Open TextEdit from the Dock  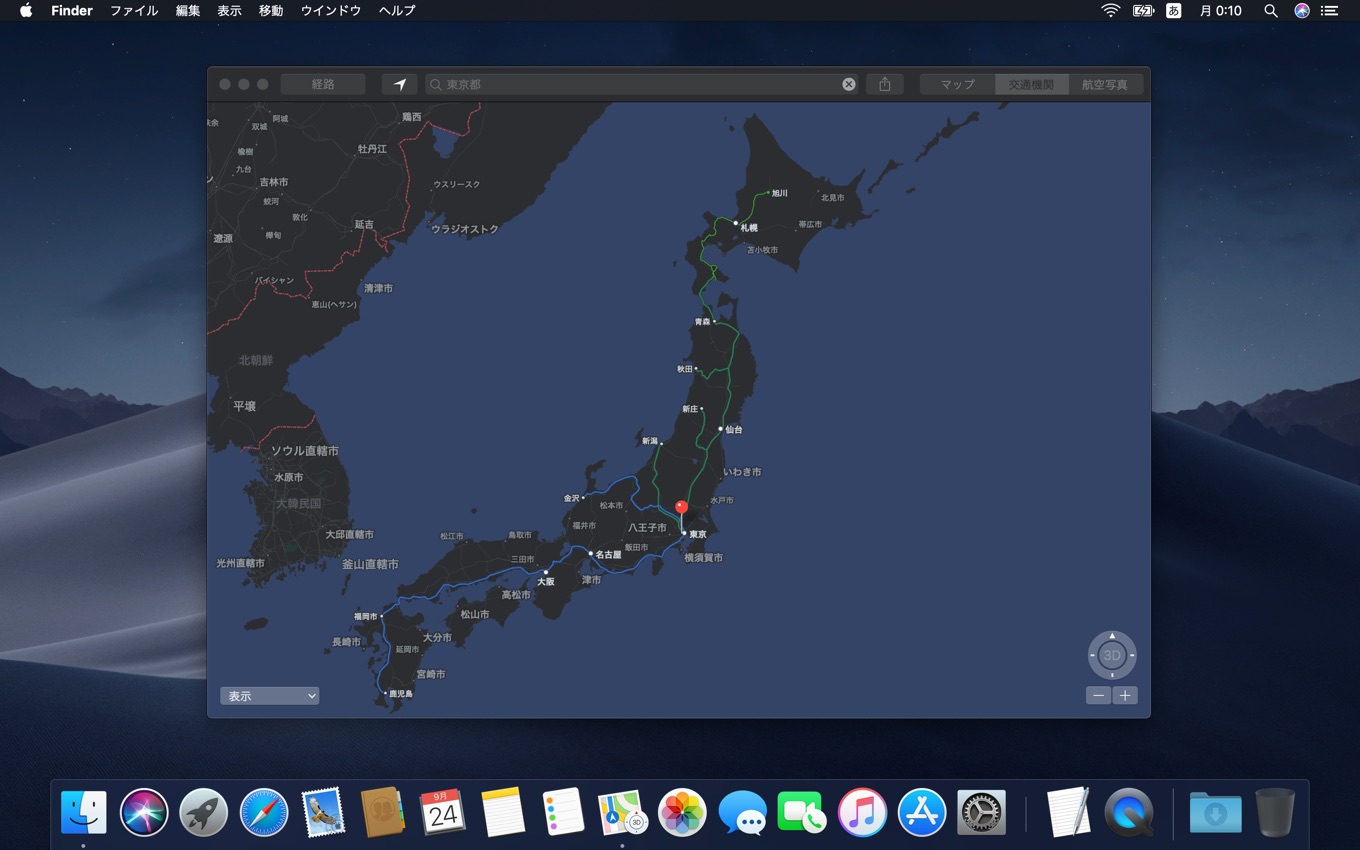click(x=1068, y=812)
